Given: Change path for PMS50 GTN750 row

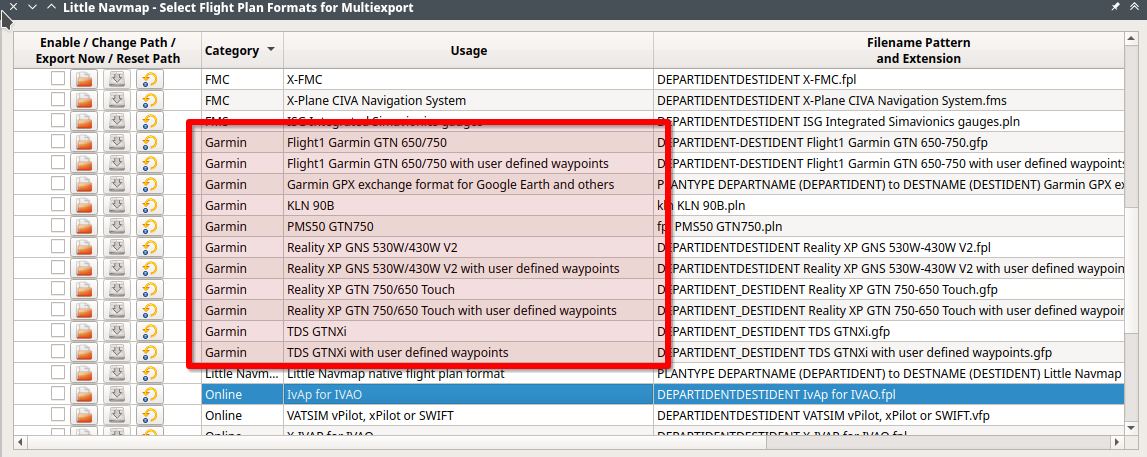Looking at the screenshot, I should (x=84, y=226).
